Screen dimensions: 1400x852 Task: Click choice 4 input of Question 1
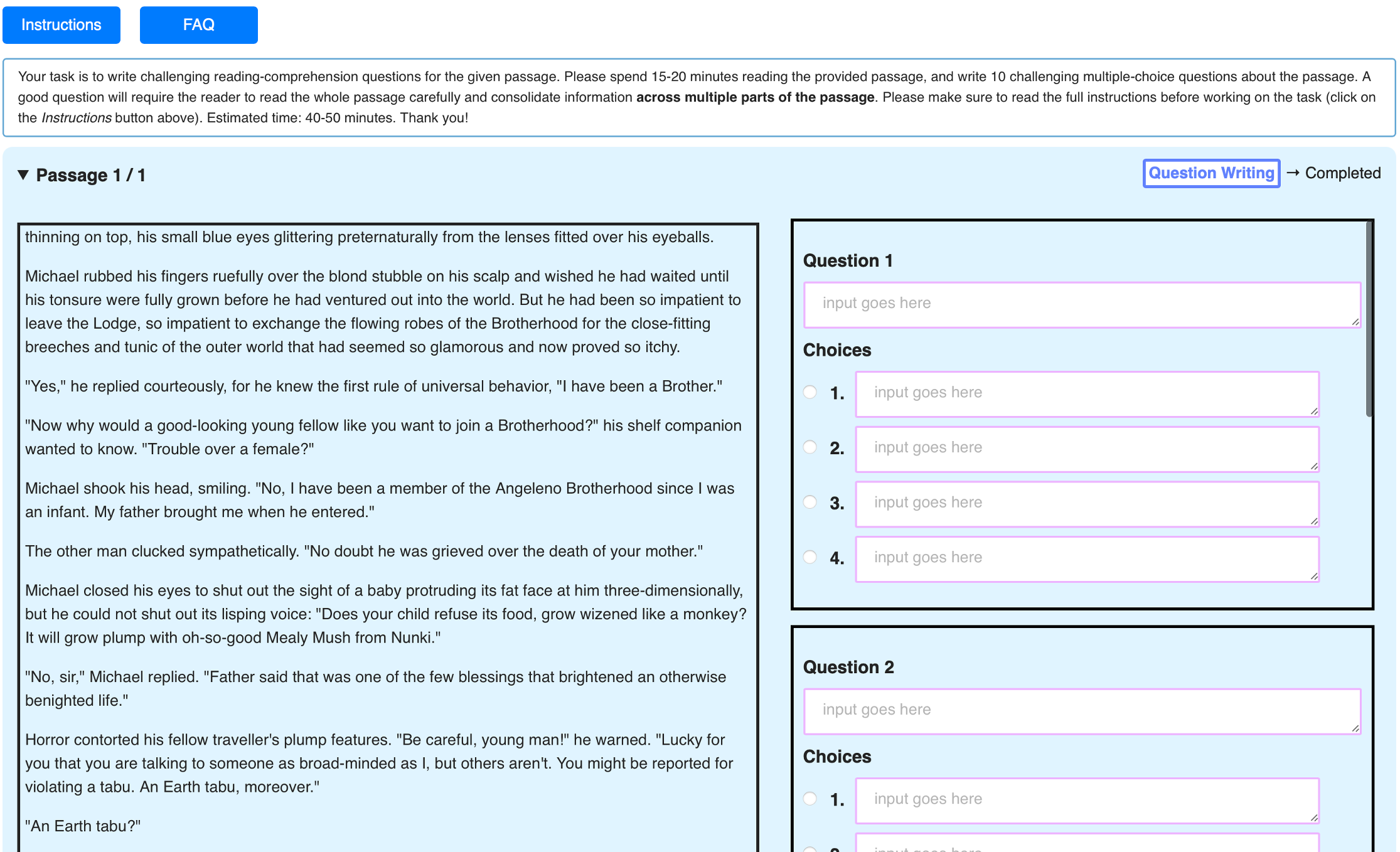[1086, 558]
